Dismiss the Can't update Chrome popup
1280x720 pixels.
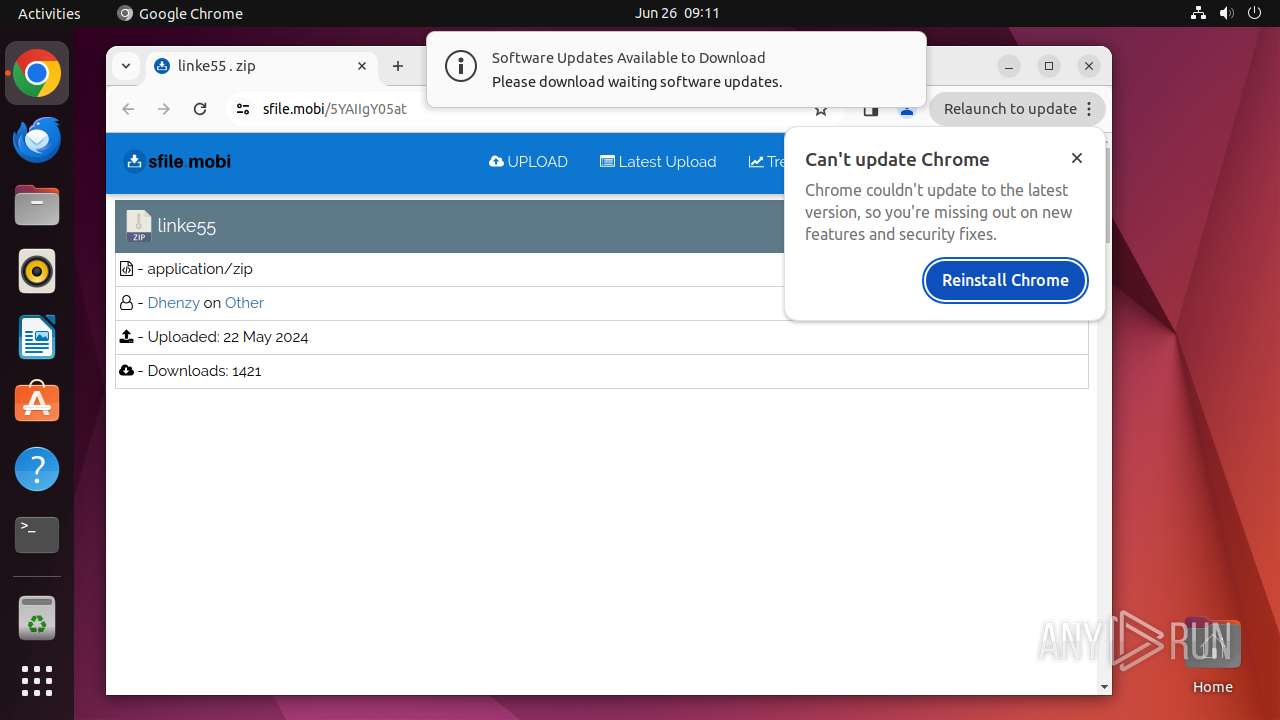click(x=1077, y=158)
